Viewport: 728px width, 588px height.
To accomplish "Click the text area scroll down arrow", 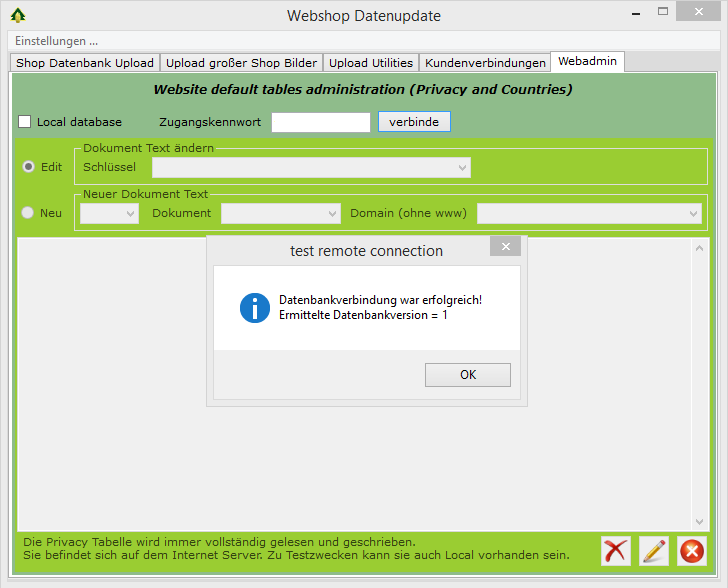I will click(700, 521).
